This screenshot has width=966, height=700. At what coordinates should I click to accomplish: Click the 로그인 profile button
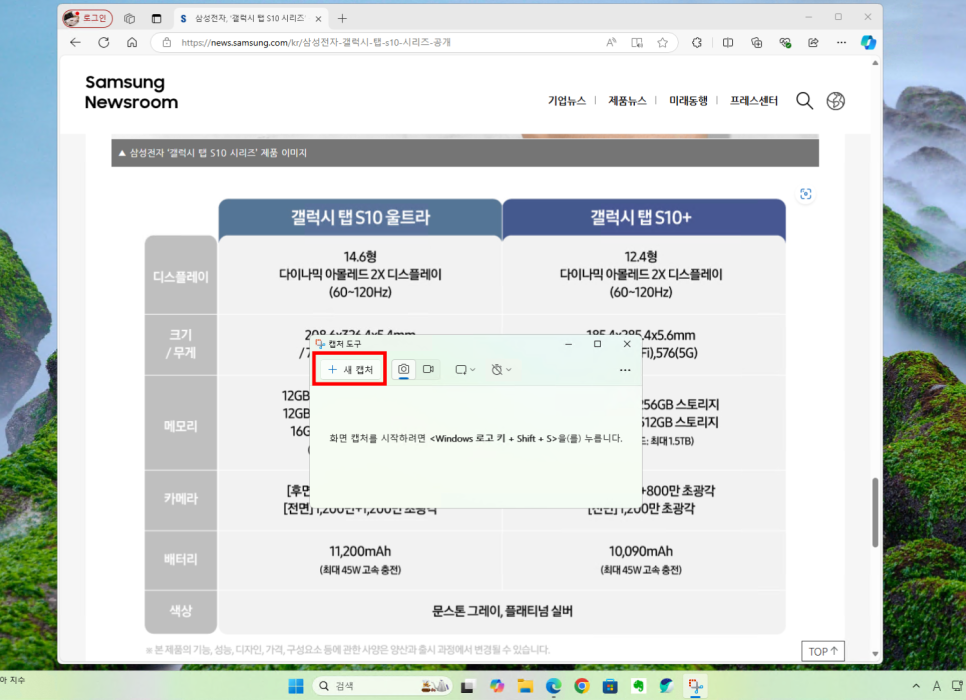(87, 18)
